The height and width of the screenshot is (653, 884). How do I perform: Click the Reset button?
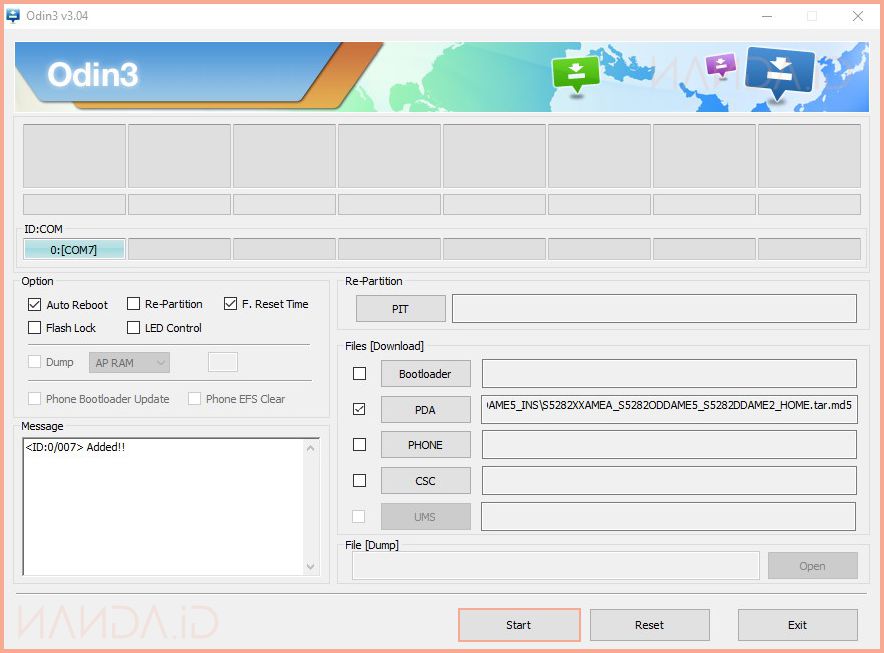click(649, 625)
